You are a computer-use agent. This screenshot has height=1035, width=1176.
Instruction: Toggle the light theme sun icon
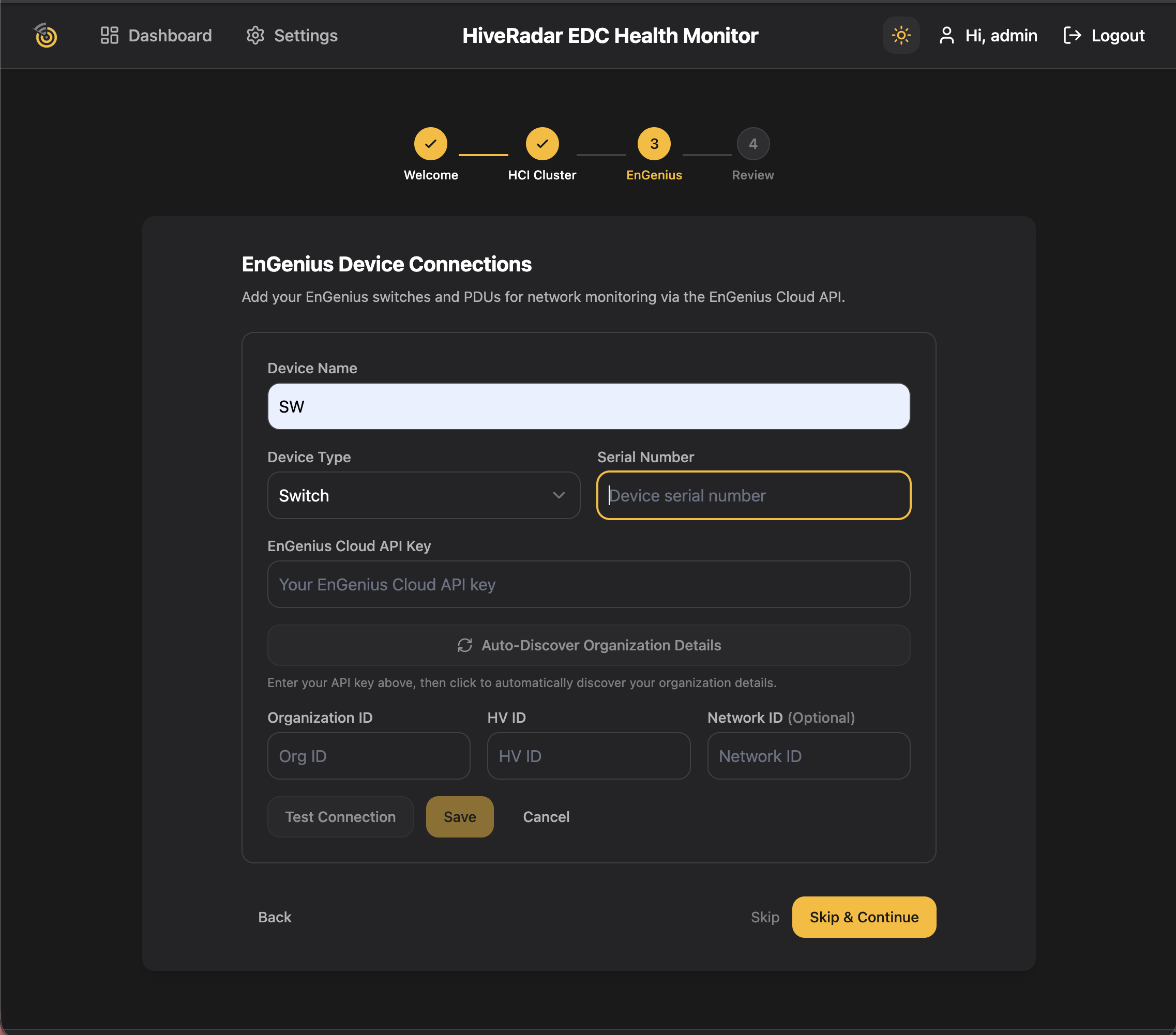901,36
